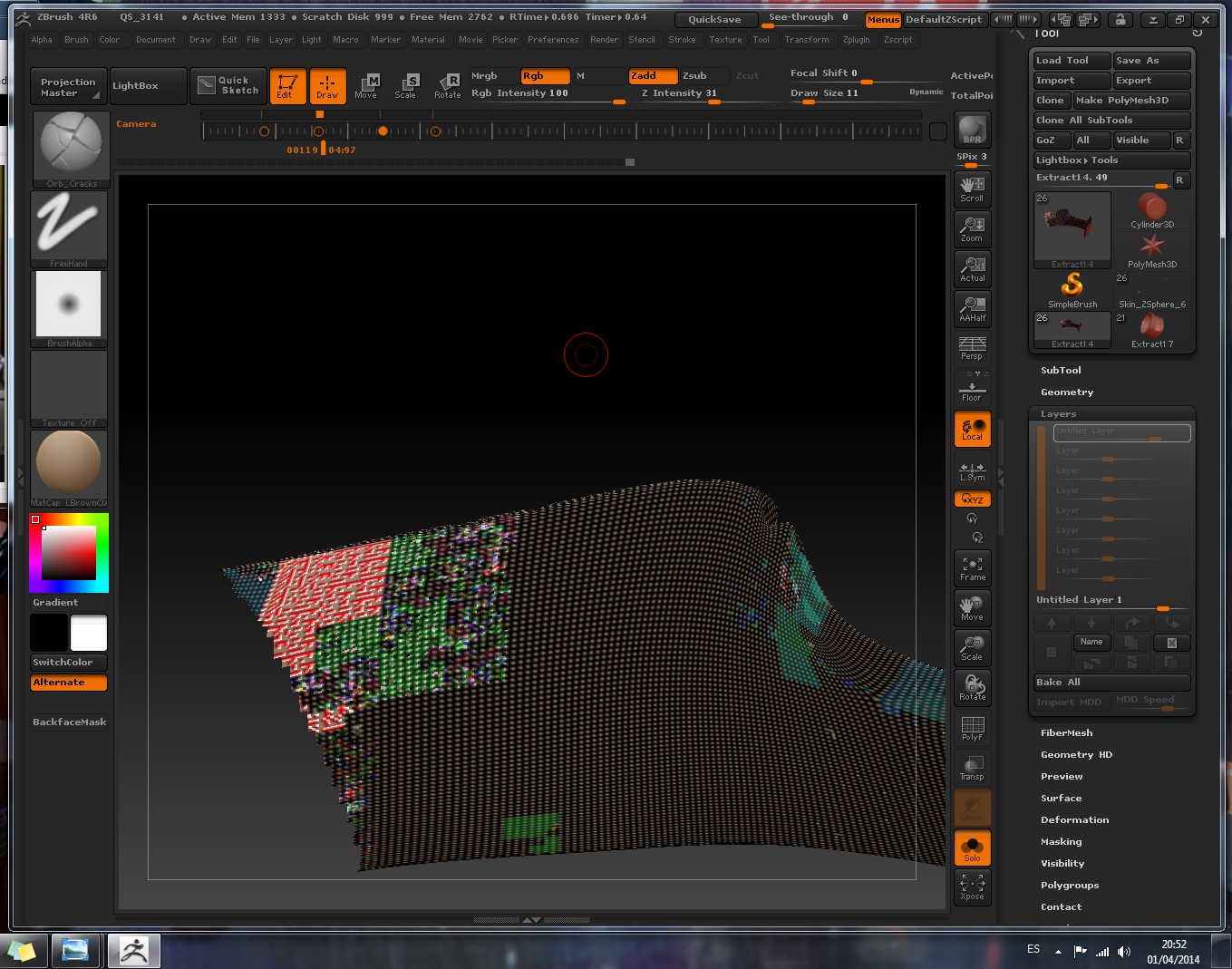Select the Zoom canvas tool
The width and height of the screenshot is (1232, 969).
pyautogui.click(x=972, y=228)
